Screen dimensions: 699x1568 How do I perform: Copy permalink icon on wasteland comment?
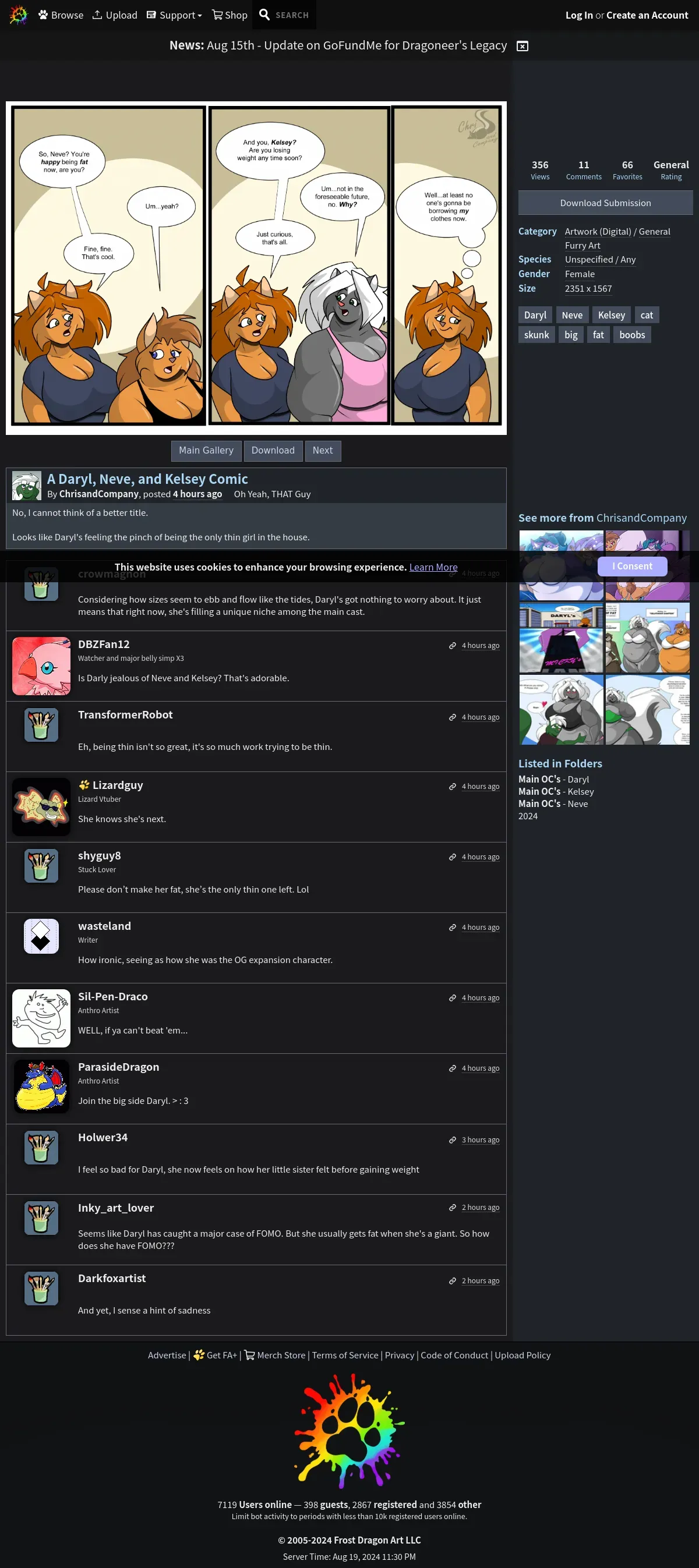(452, 928)
